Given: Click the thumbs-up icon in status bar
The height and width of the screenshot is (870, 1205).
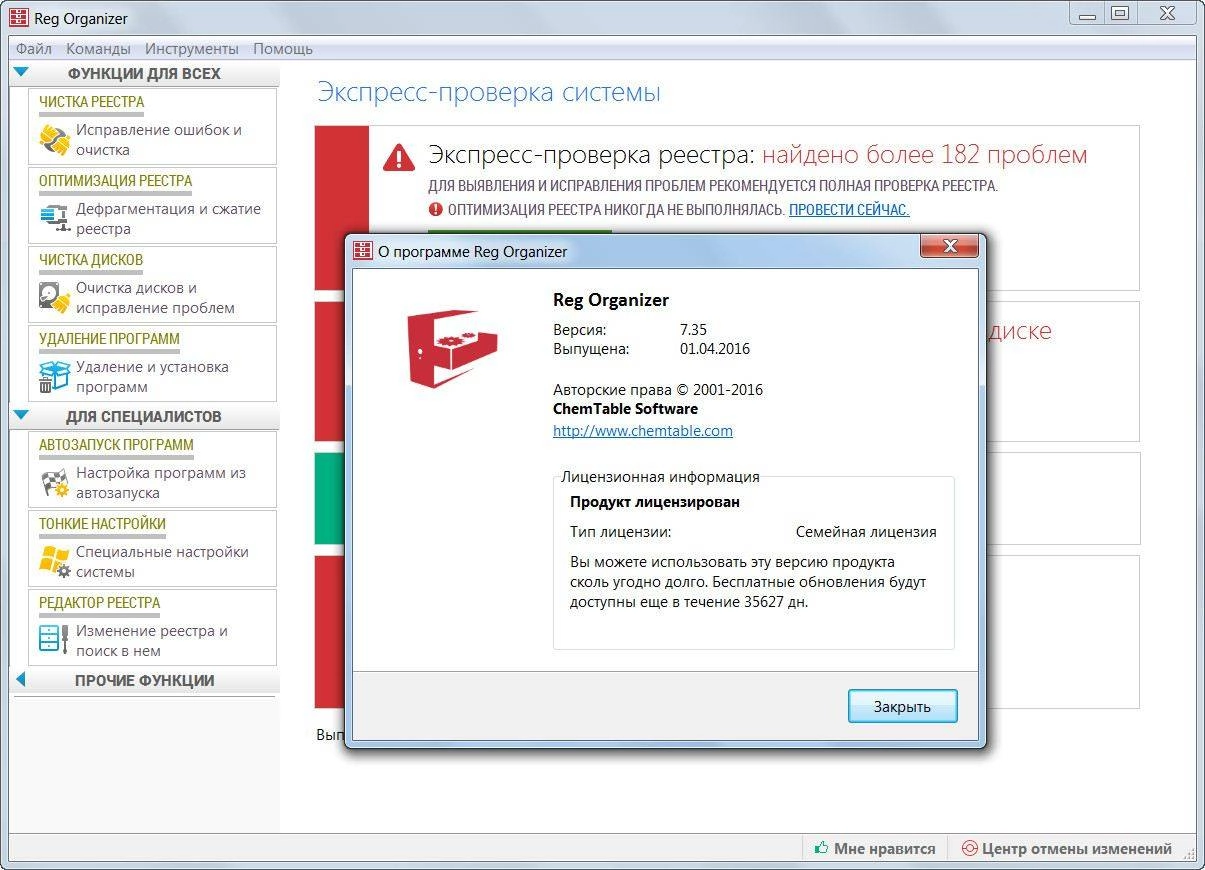Looking at the screenshot, I should click(x=822, y=848).
